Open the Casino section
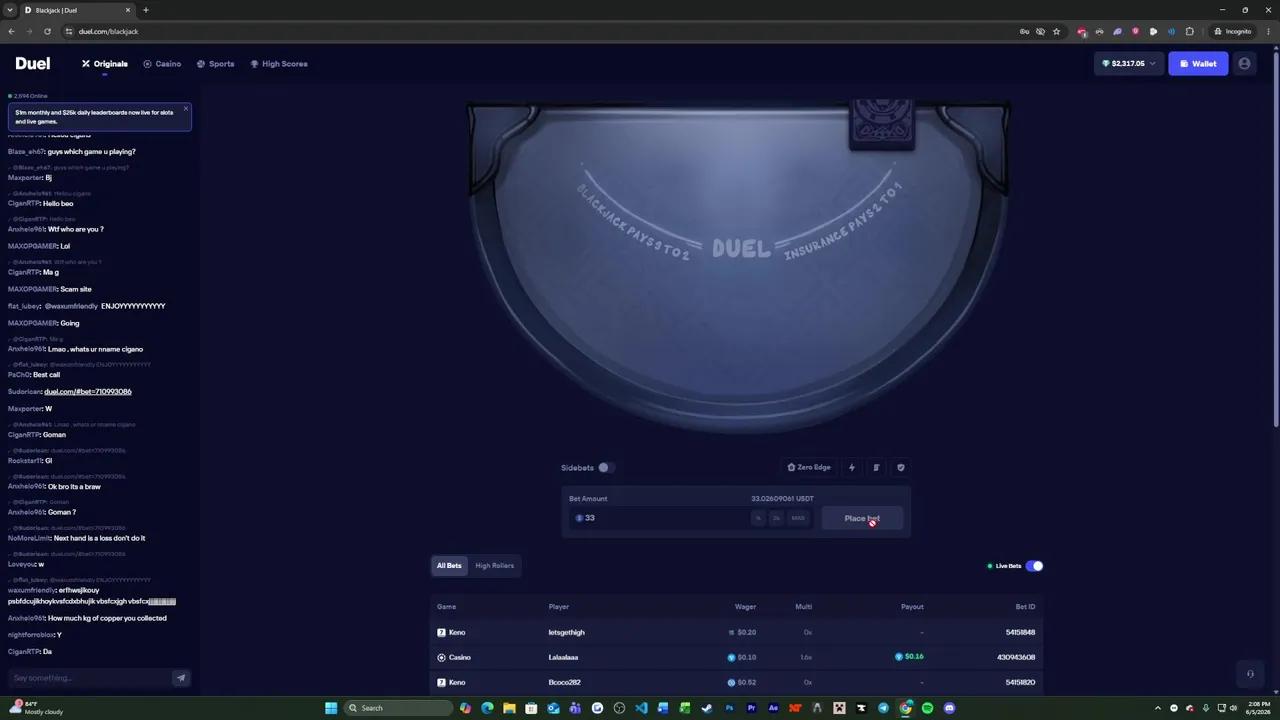The image size is (1280, 720). click(x=162, y=64)
